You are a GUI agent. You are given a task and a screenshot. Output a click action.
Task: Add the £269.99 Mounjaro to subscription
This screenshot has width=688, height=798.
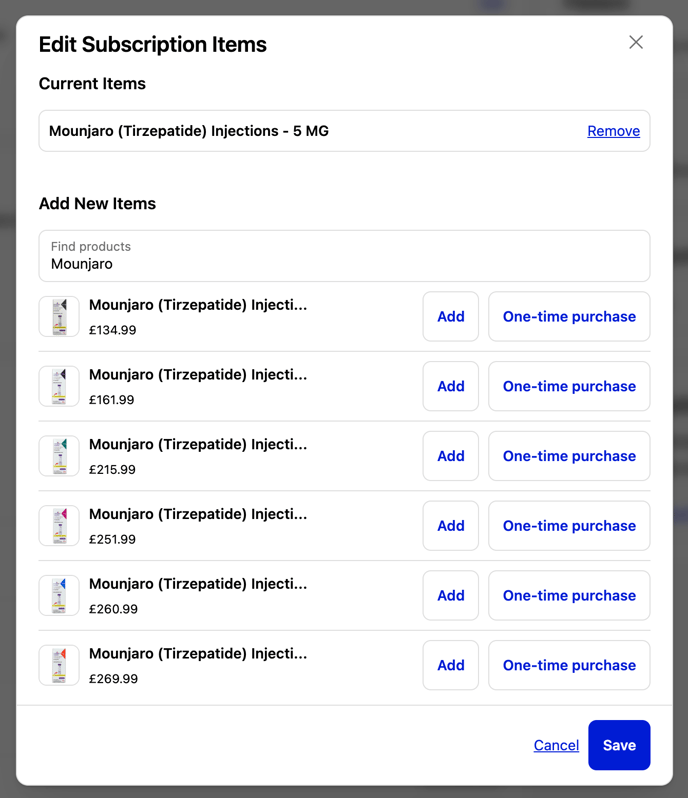[450, 665]
